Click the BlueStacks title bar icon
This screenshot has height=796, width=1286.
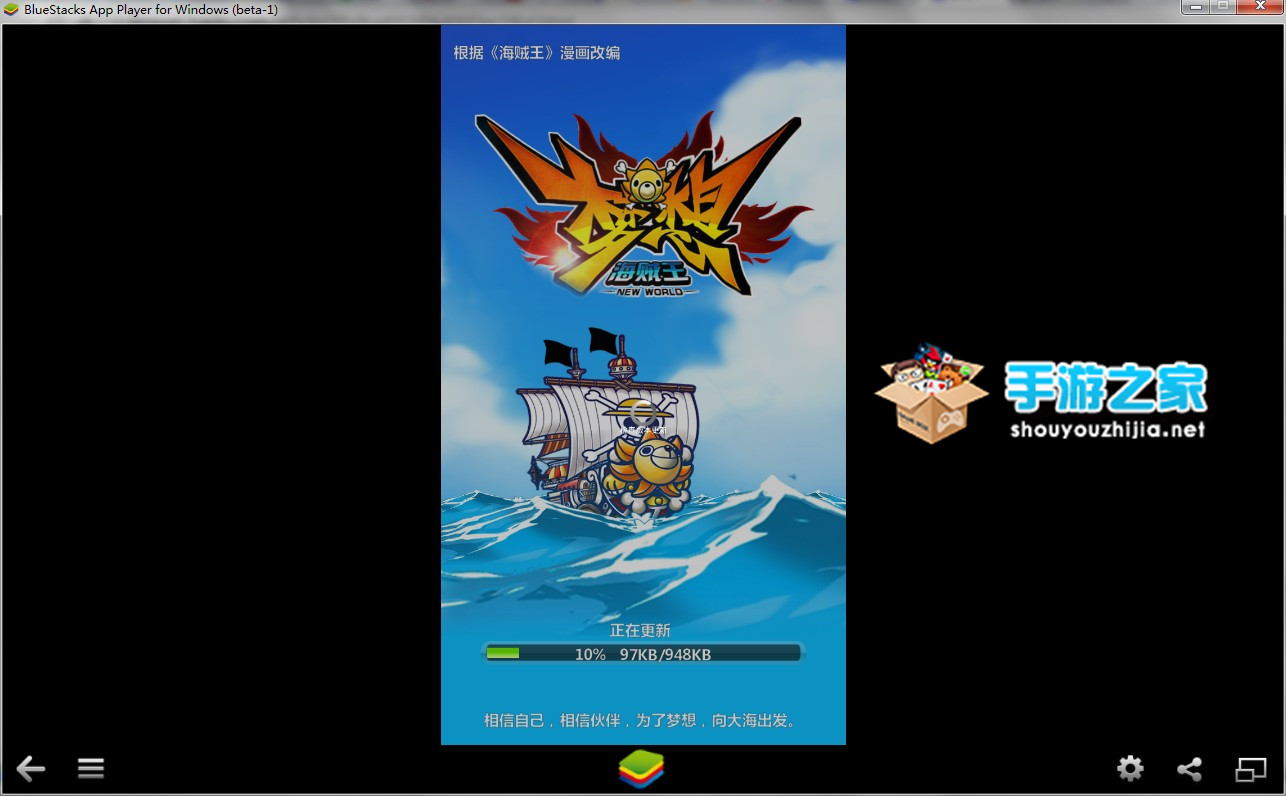click(x=12, y=9)
